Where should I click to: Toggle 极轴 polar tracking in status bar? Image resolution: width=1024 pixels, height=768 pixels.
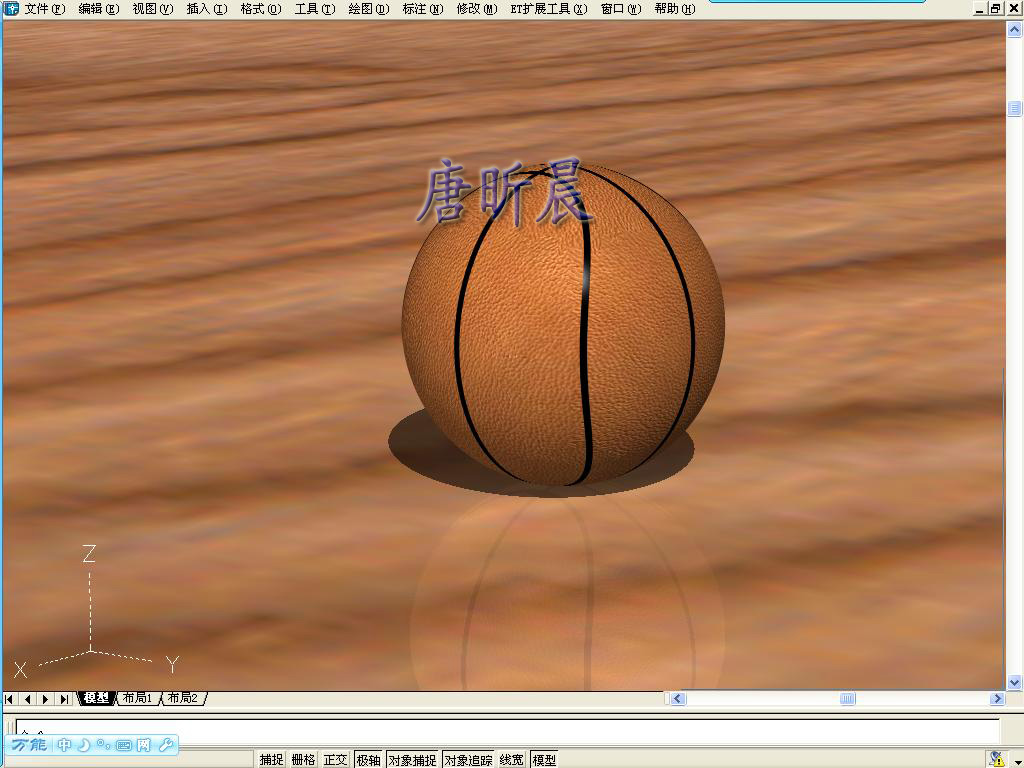point(368,760)
